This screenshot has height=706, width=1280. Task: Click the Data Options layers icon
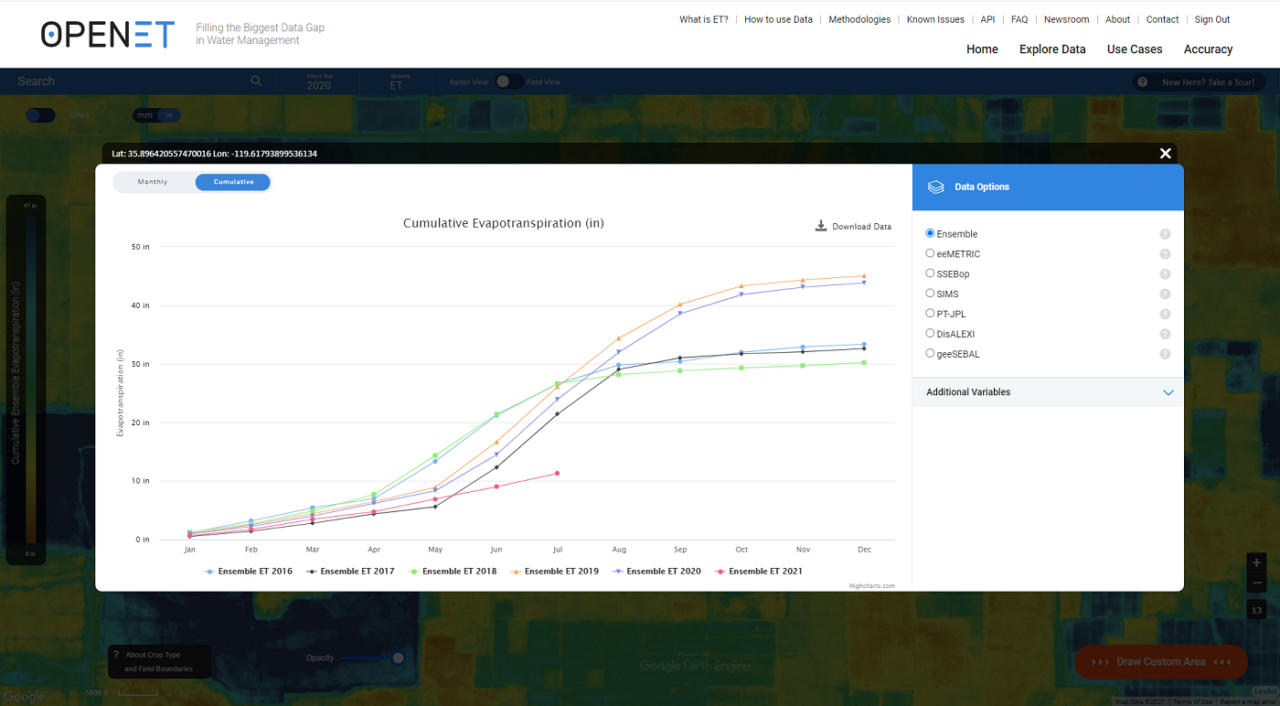coord(935,187)
